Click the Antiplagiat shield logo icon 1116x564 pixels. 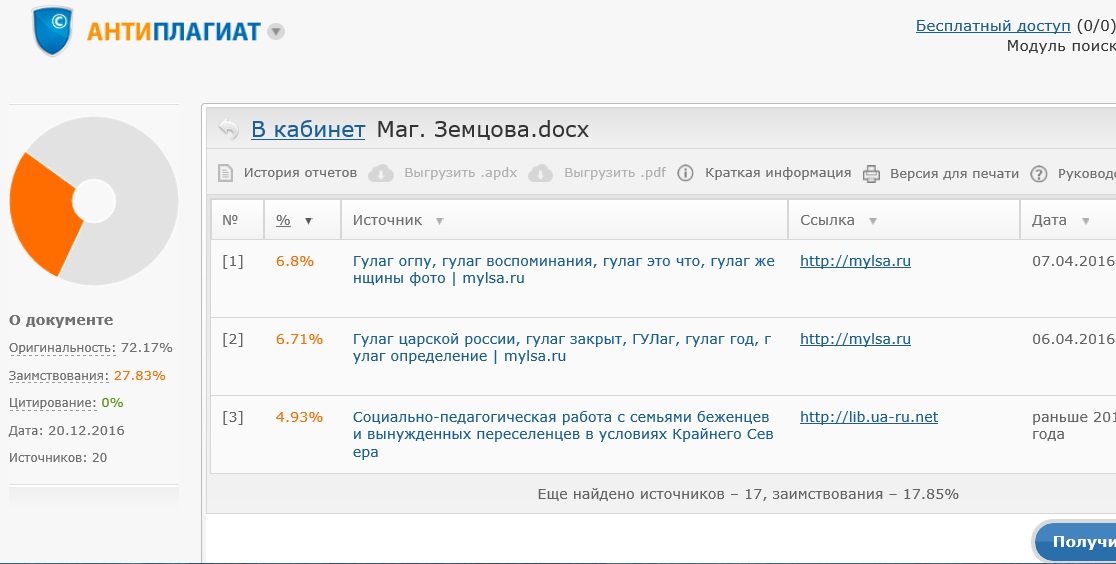click(53, 31)
